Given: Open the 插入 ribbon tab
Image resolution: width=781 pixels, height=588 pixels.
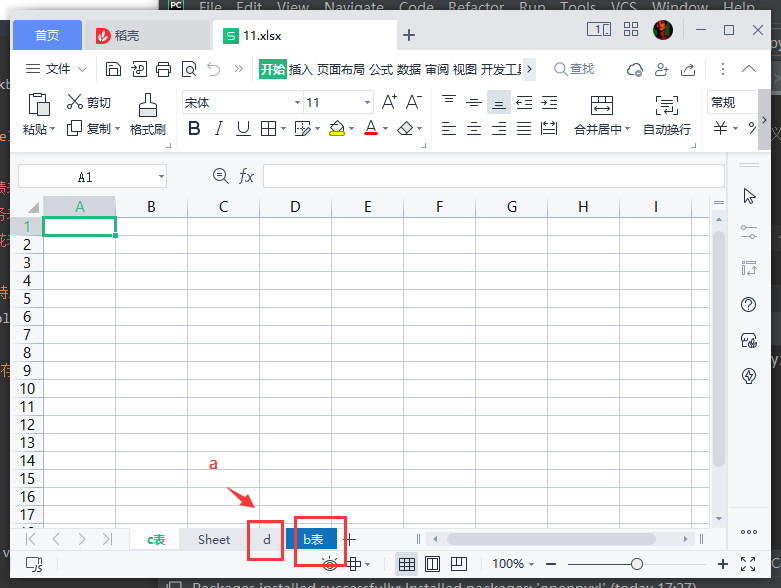Looking at the screenshot, I should (300, 69).
